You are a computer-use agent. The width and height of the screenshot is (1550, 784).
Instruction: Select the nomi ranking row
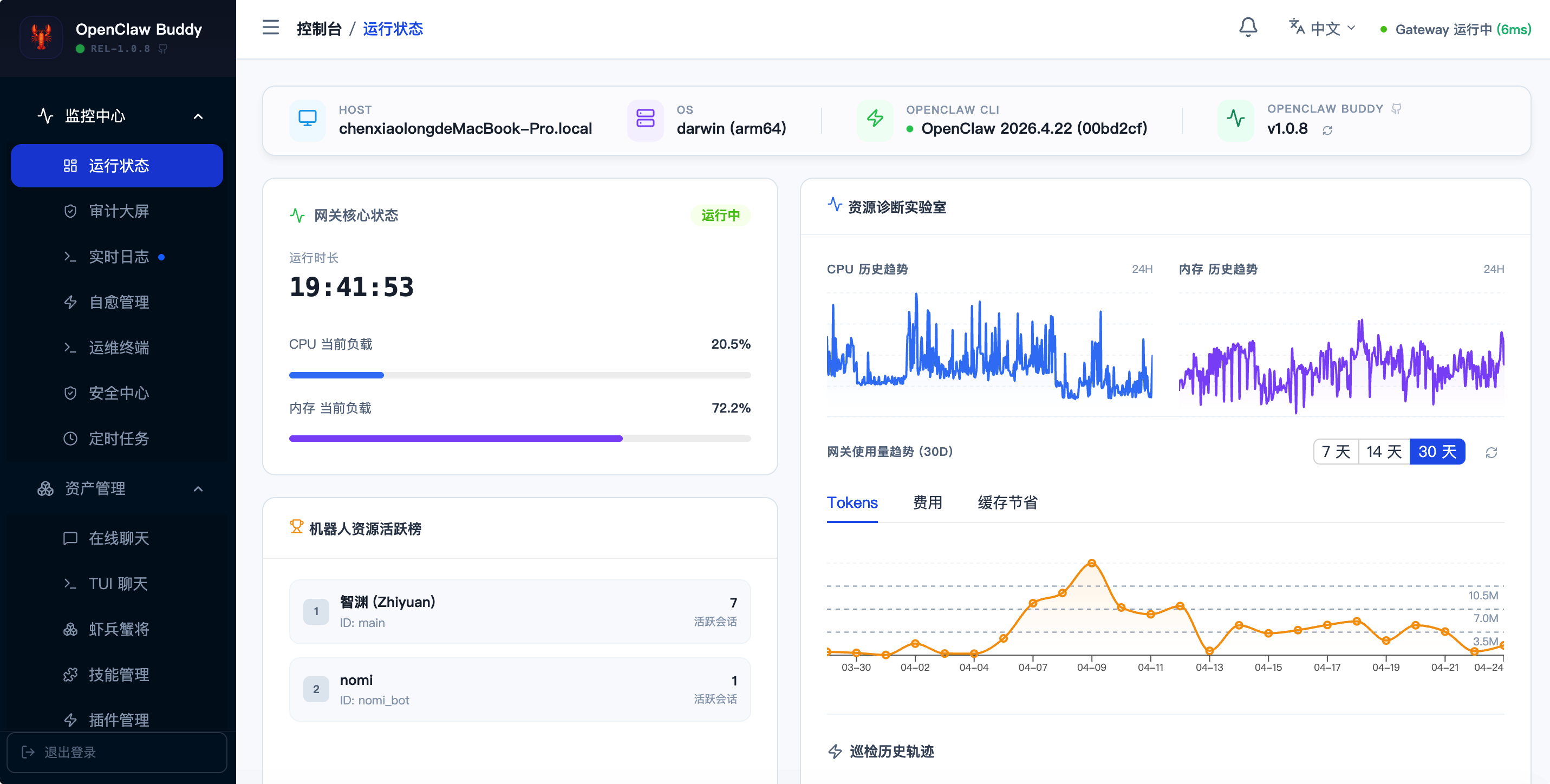520,690
